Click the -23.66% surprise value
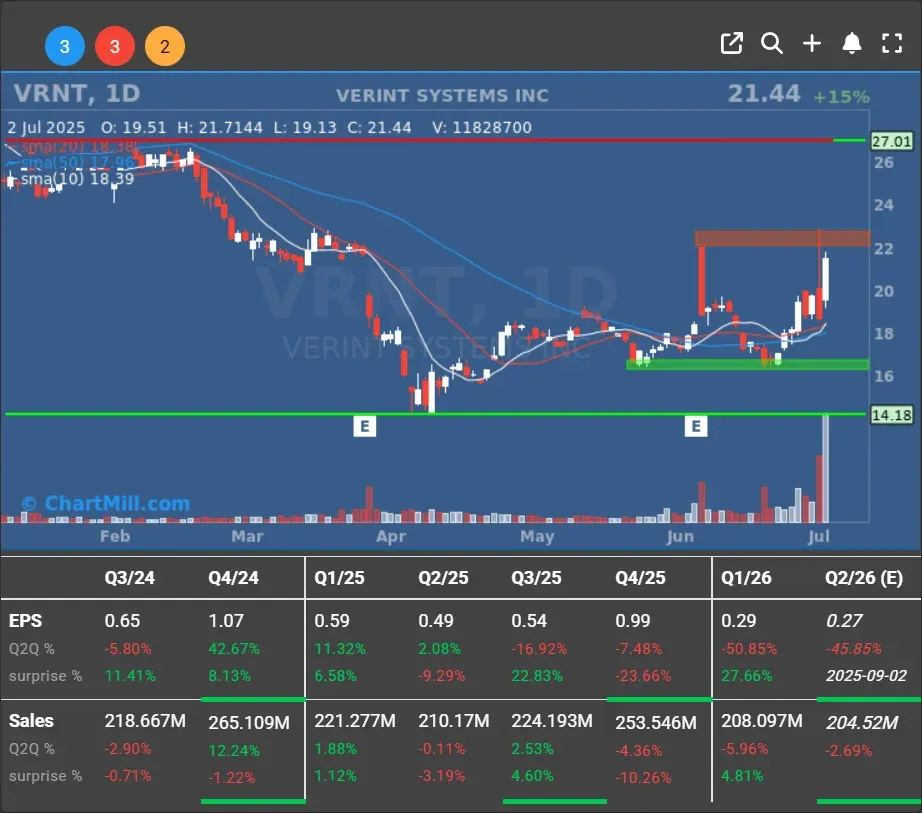This screenshot has width=922, height=813. [643, 676]
